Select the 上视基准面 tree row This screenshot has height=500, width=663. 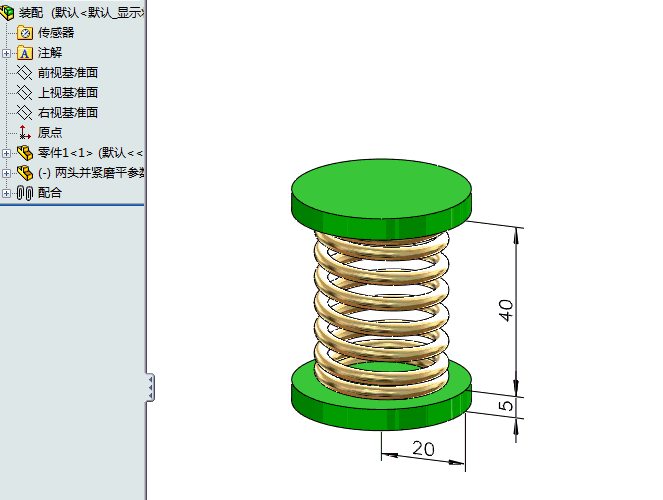(x=68, y=93)
